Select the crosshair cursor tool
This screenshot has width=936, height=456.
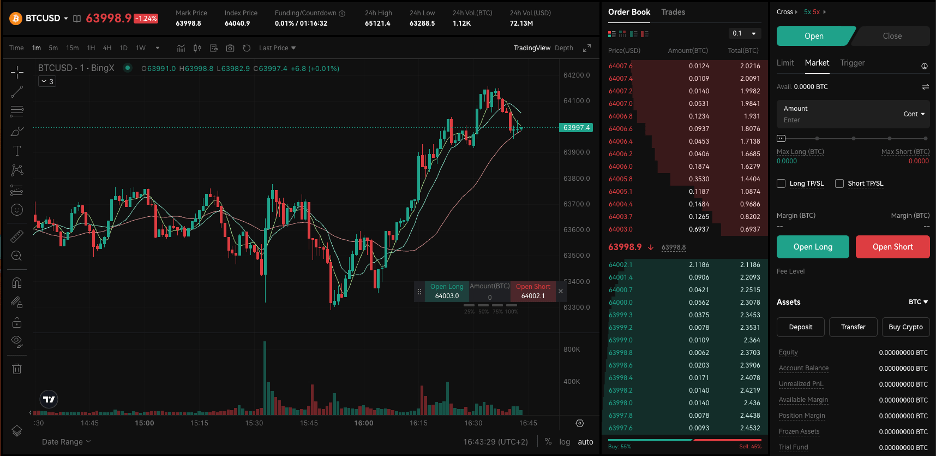coord(17,72)
